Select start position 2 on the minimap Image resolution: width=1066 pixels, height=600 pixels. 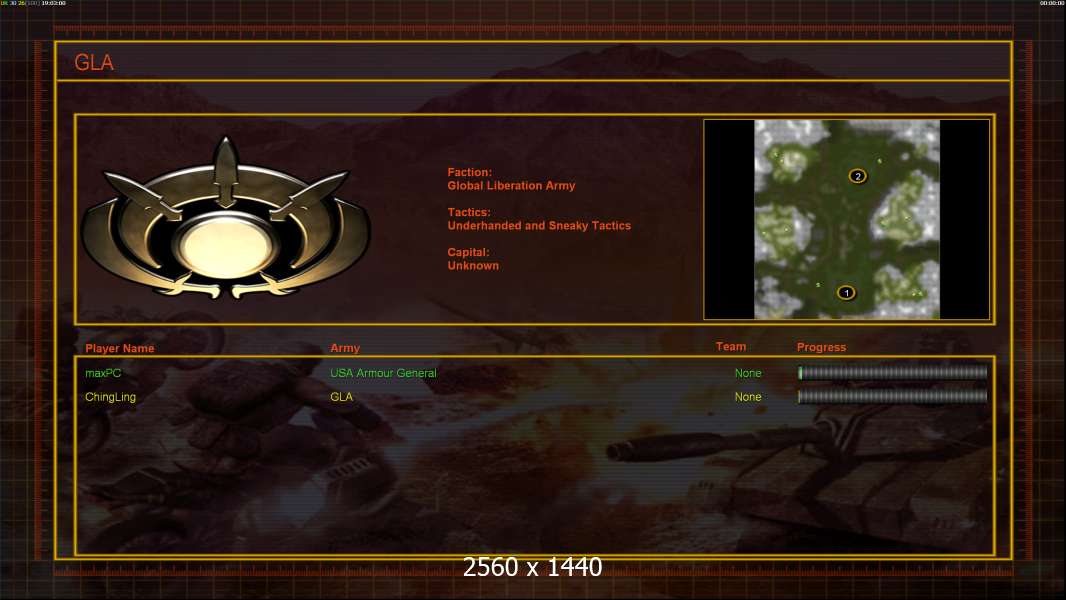click(x=858, y=176)
